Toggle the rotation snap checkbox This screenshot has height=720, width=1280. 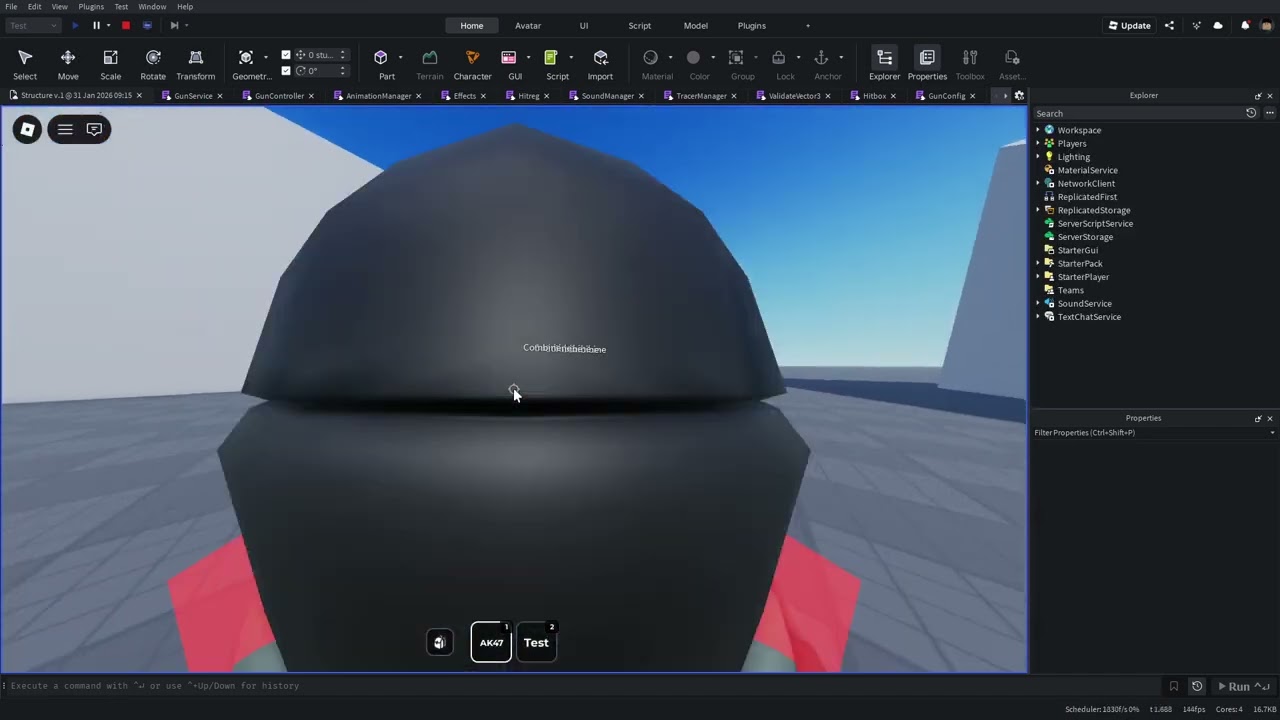coord(286,71)
